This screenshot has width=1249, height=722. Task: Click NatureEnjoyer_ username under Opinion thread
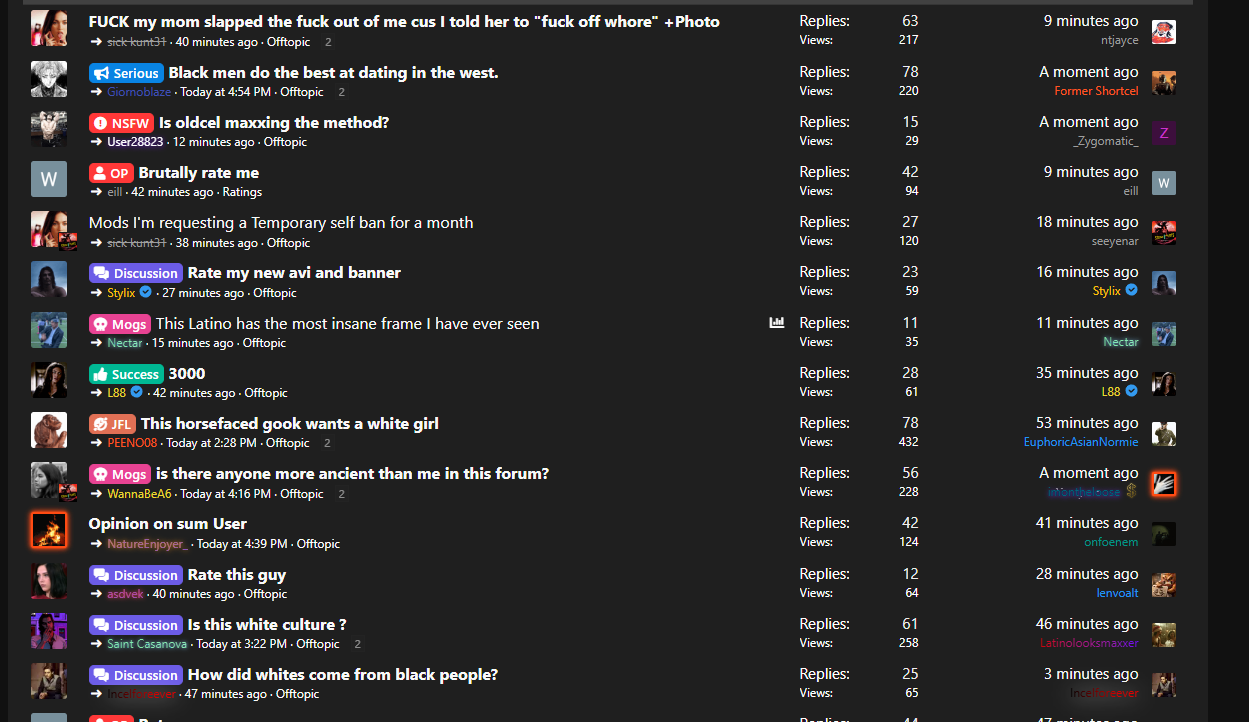146,544
